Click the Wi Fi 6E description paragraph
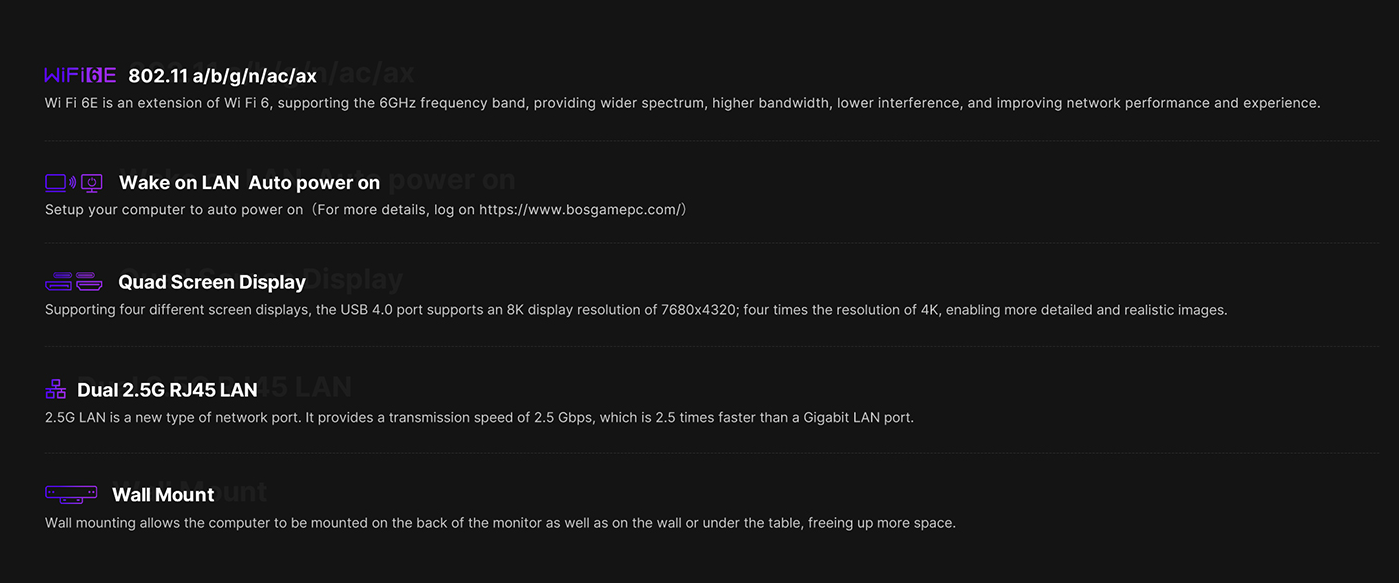Screen dimensions: 1399x583 682,103
